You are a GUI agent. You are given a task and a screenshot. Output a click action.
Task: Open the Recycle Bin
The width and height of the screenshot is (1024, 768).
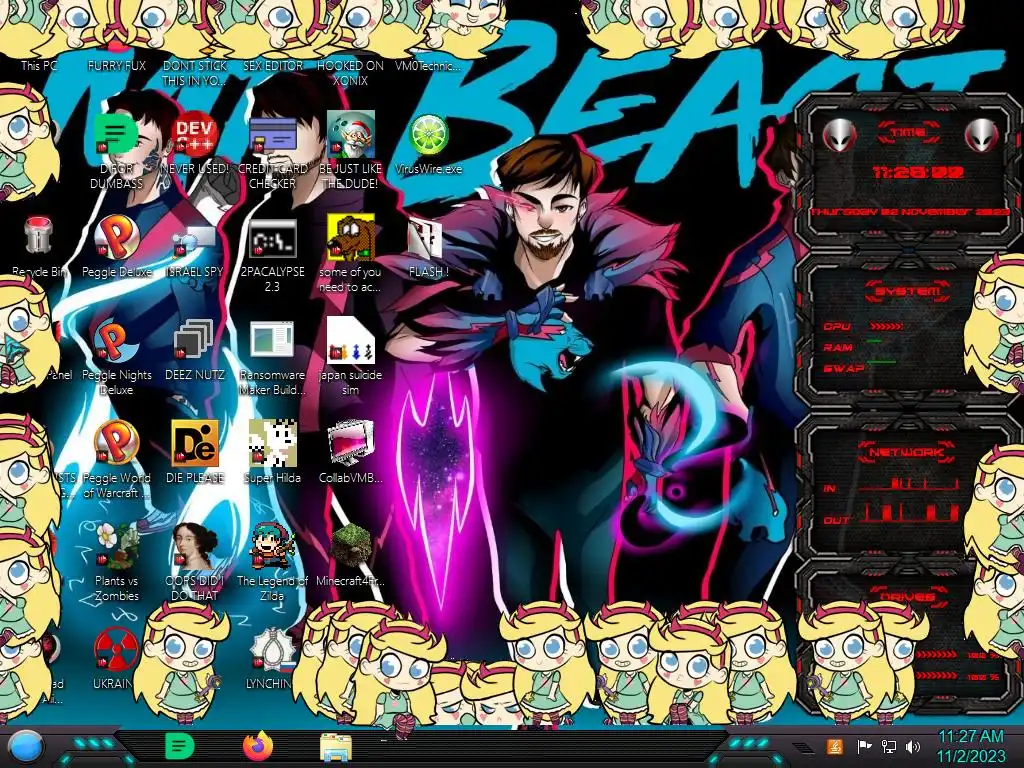pos(39,235)
